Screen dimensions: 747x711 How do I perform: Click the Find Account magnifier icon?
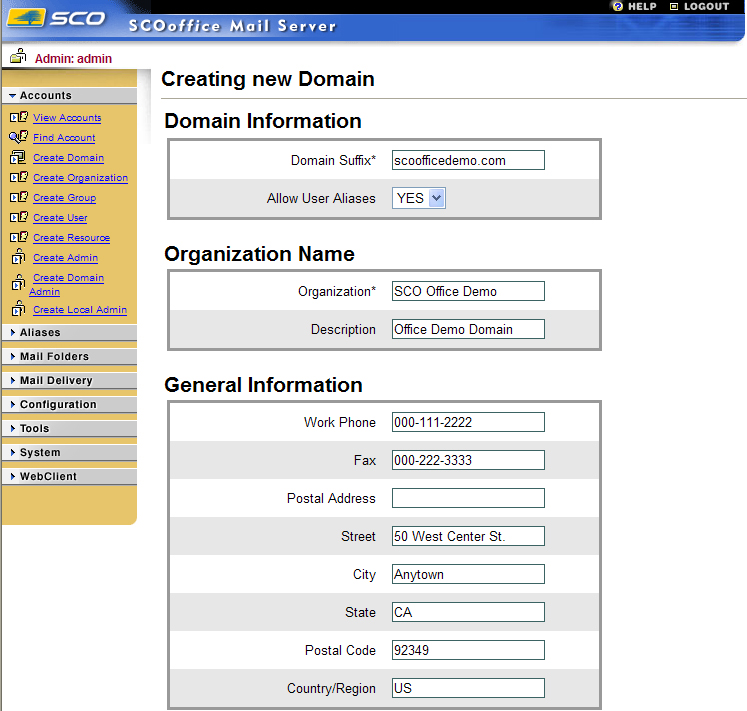(18, 138)
